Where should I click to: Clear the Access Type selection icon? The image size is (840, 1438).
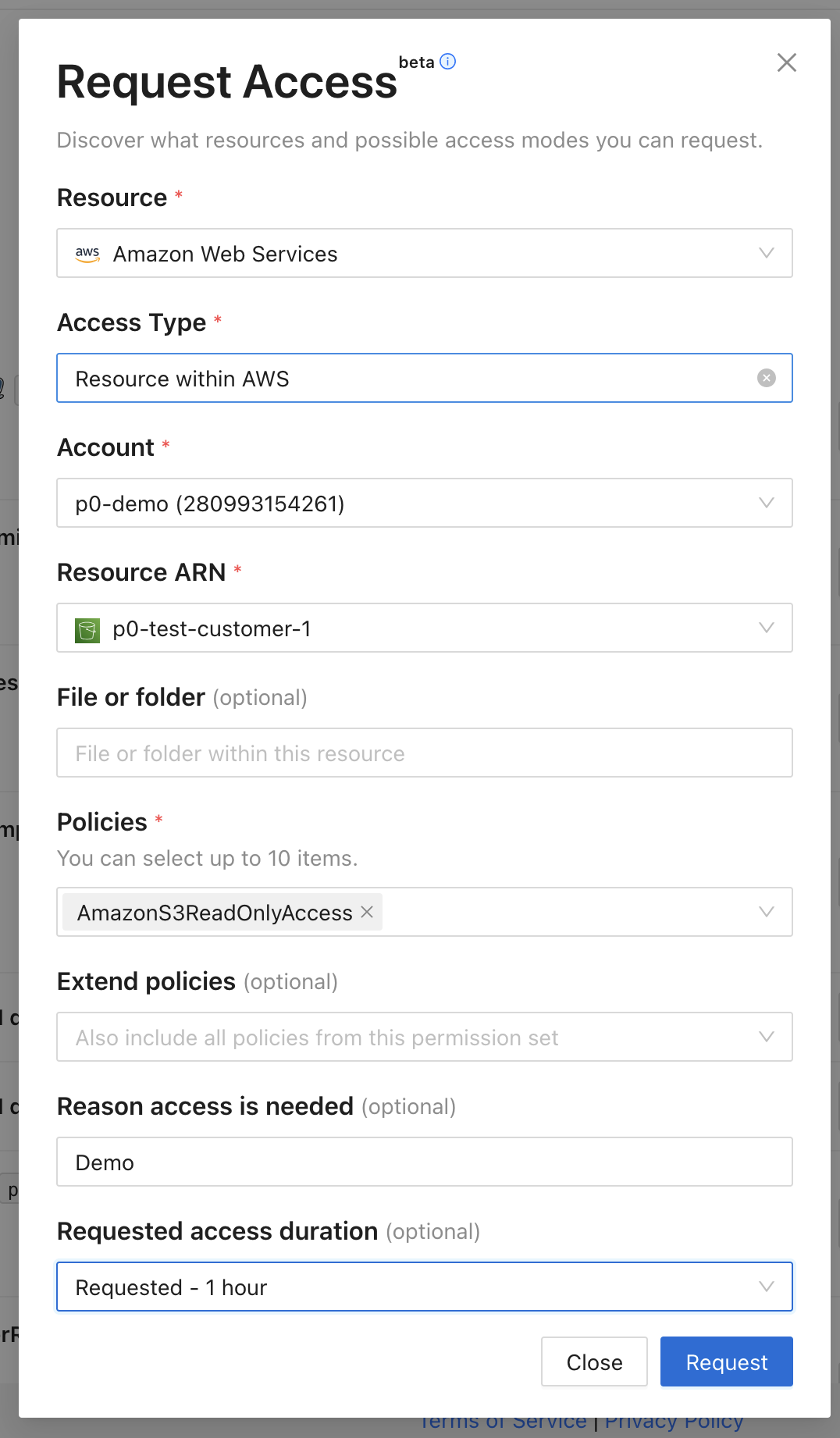click(767, 378)
